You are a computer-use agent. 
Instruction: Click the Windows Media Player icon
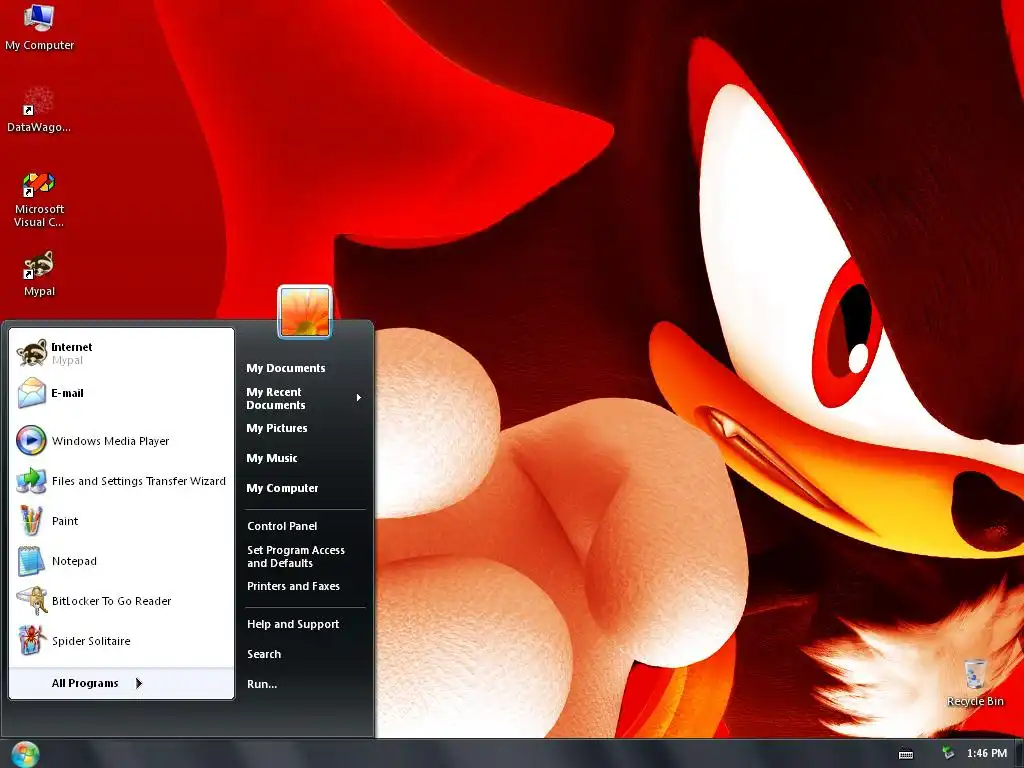(x=31, y=440)
